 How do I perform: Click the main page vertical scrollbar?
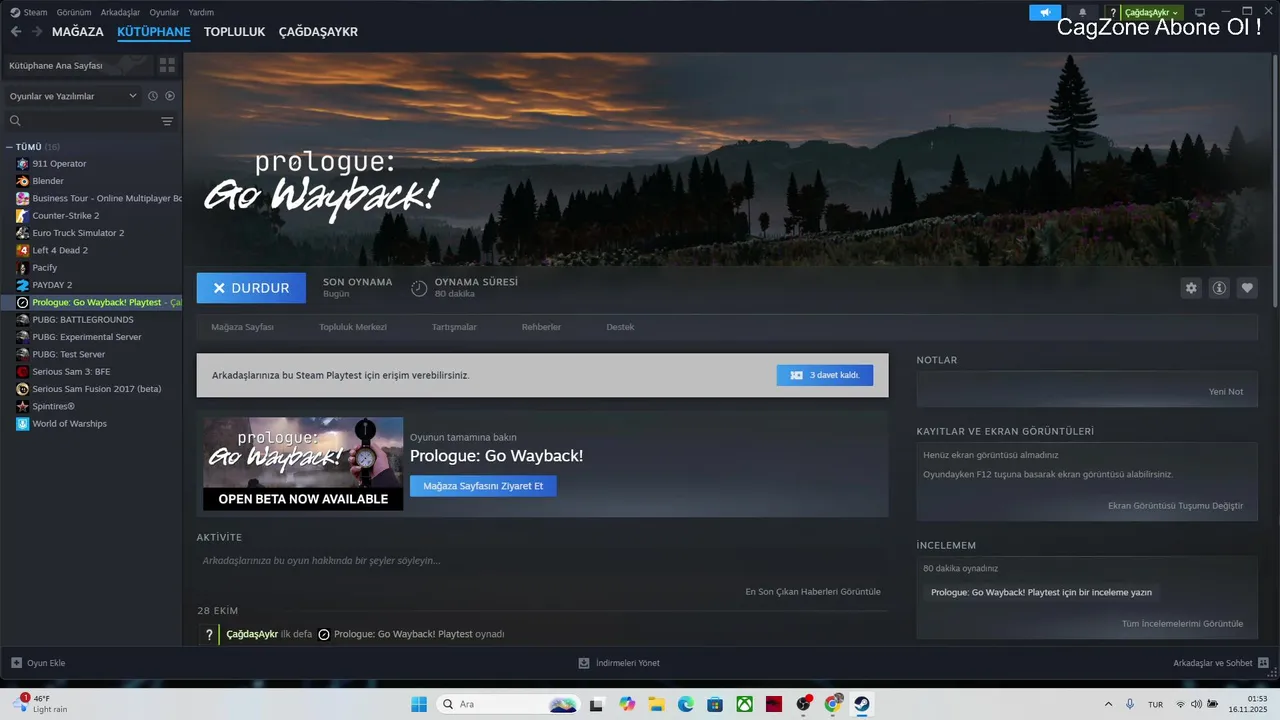[1275, 181]
